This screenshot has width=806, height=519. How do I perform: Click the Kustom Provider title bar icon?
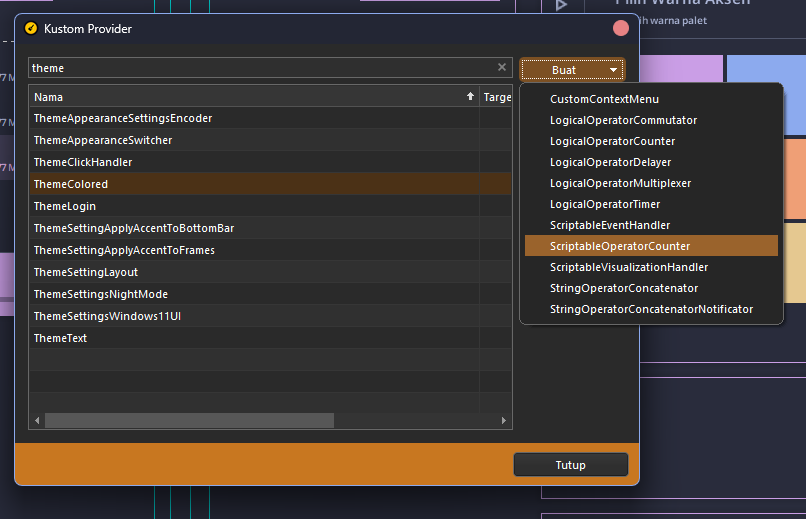point(31,29)
